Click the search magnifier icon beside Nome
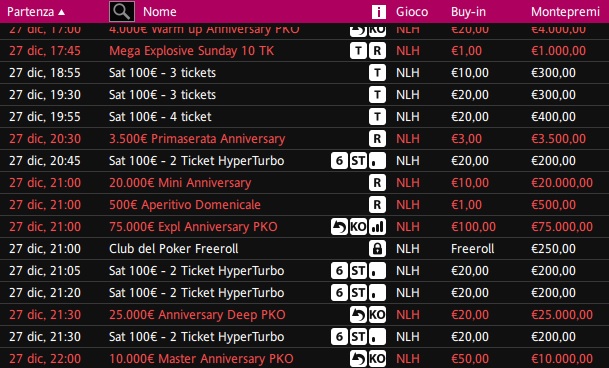The image size is (609, 368). [122, 11]
